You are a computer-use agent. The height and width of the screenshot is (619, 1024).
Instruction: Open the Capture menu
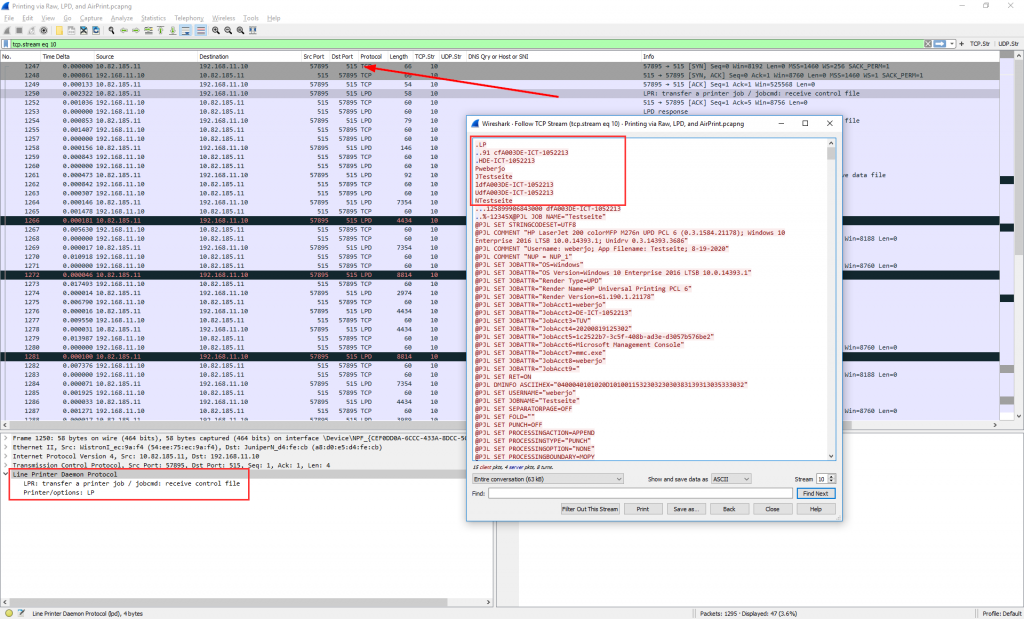click(91, 18)
